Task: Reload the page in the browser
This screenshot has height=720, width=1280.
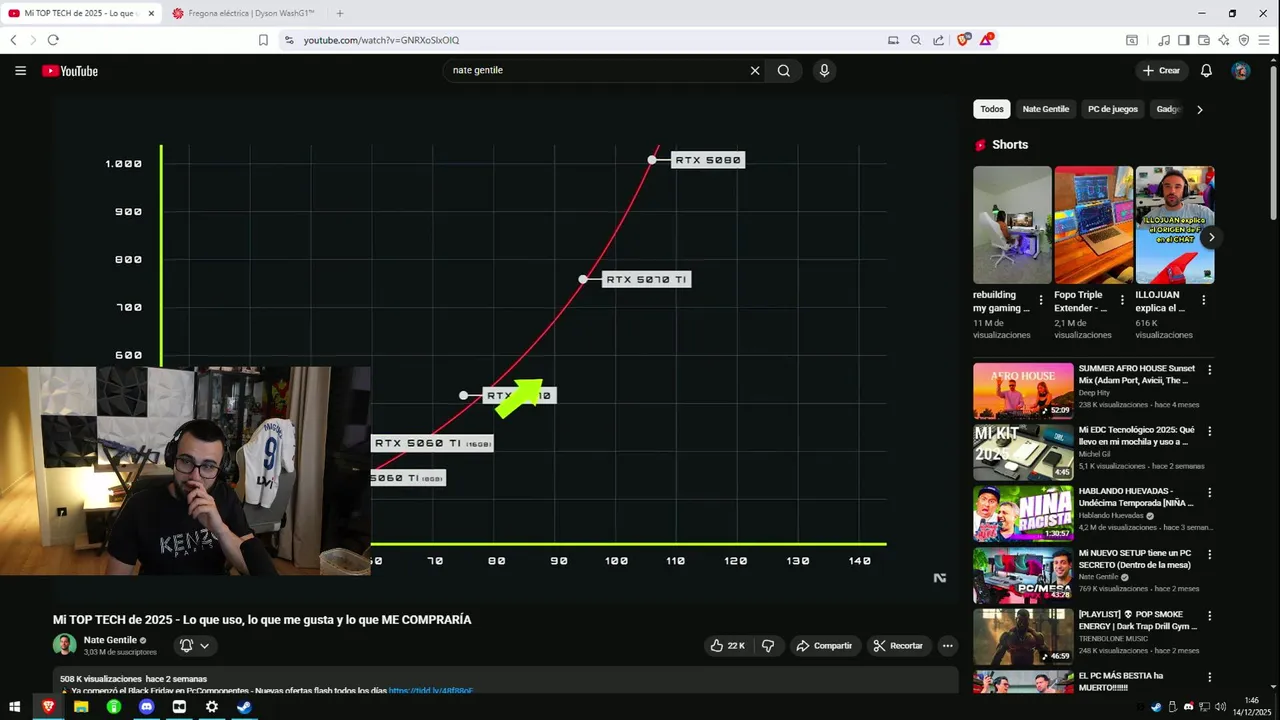Action: [x=53, y=40]
